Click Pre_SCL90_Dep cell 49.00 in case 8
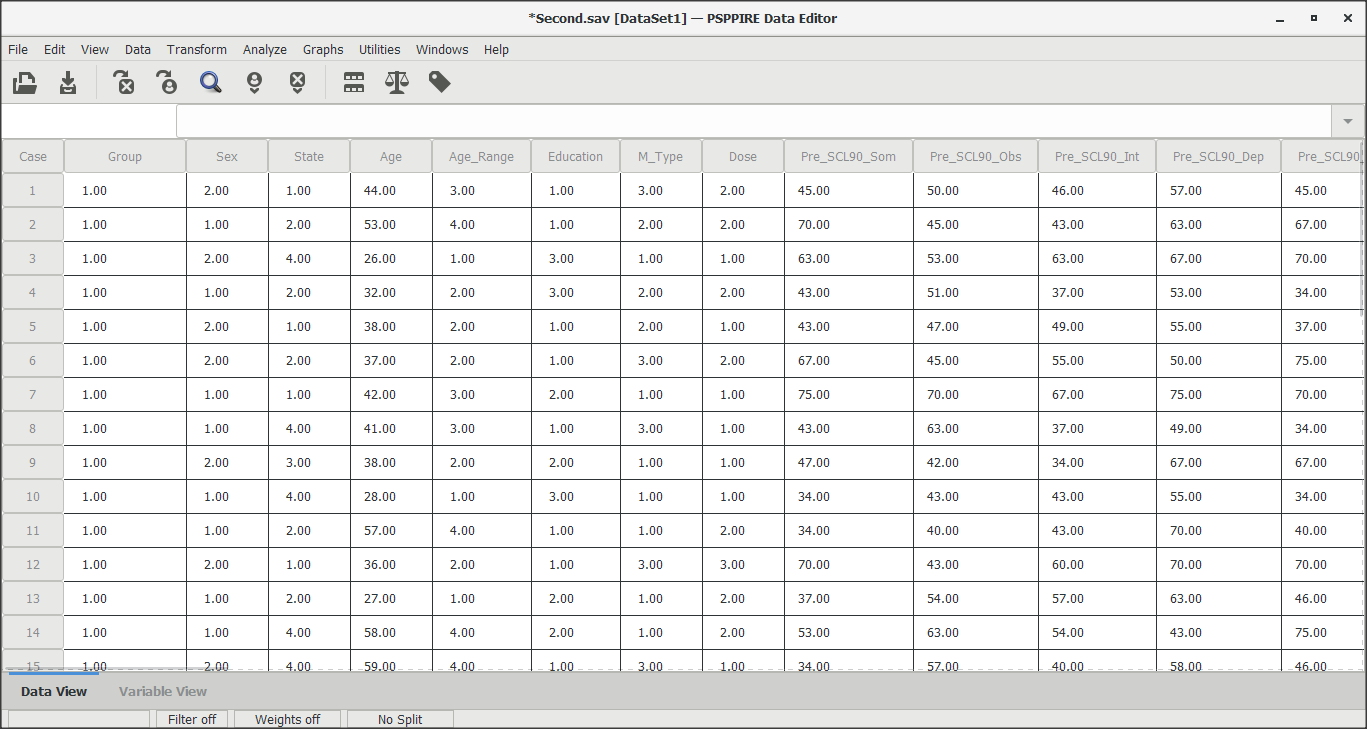The width and height of the screenshot is (1367, 729). [x=1218, y=428]
